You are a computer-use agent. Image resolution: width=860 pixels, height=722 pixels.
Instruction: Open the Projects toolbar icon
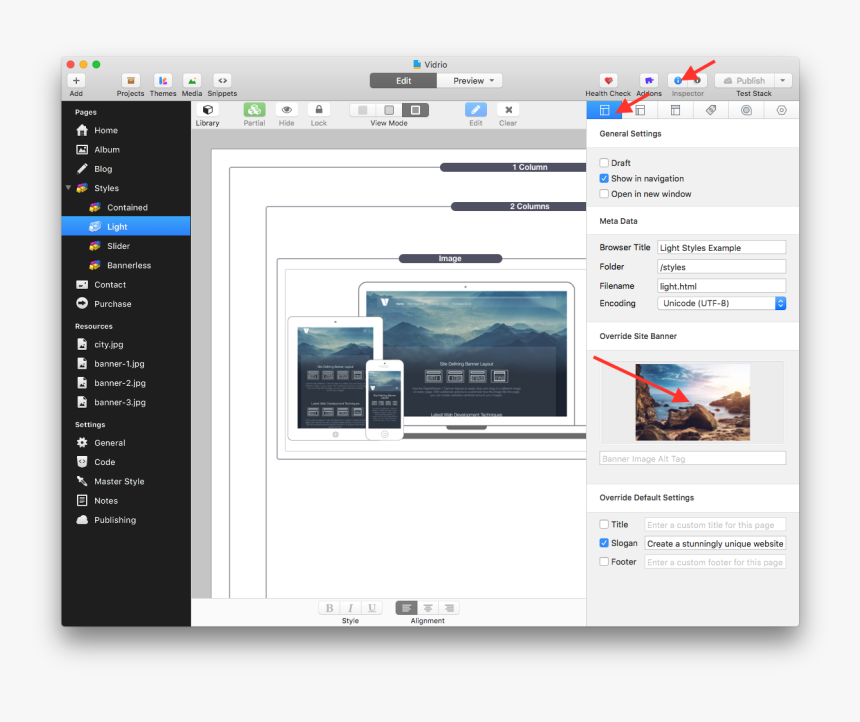click(x=130, y=81)
